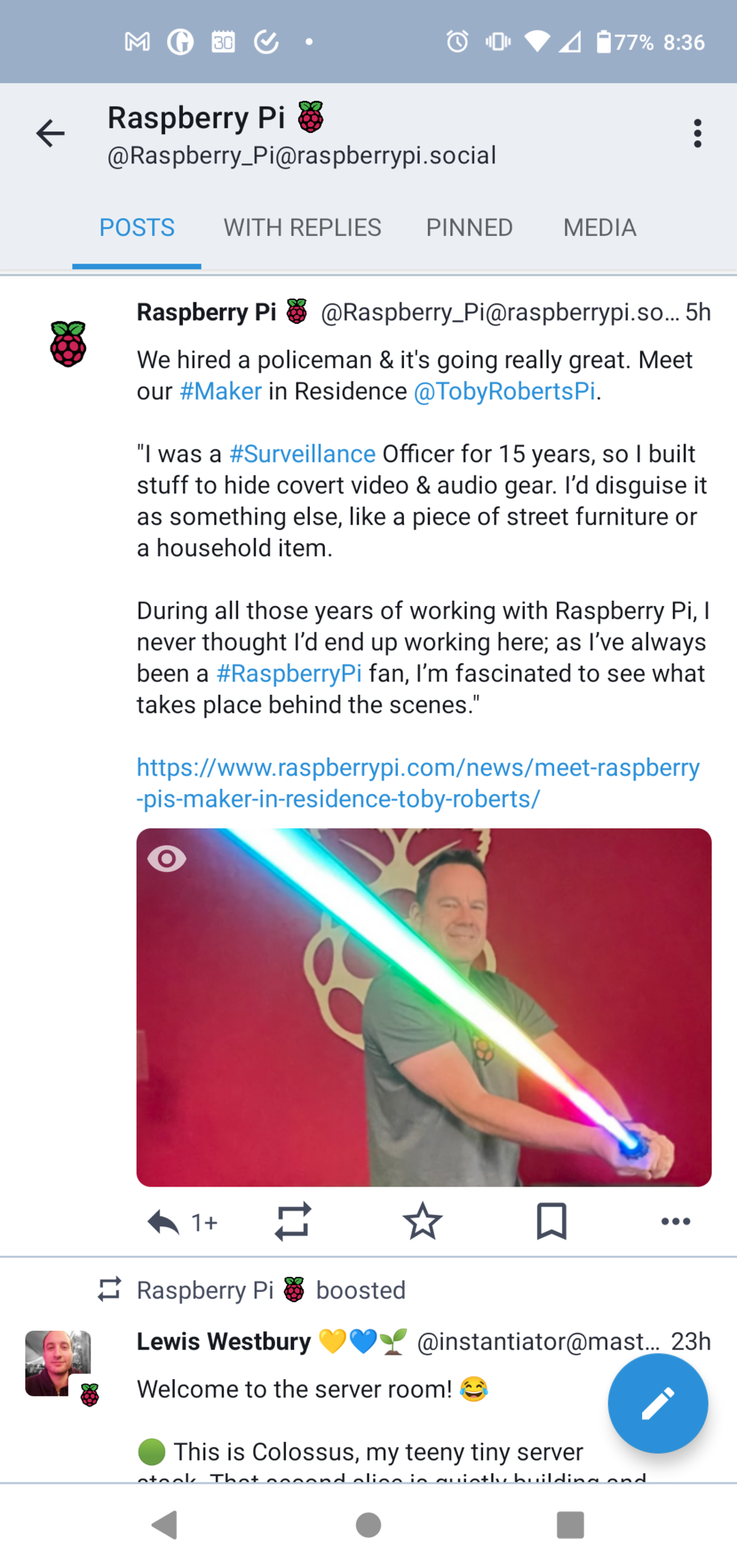
Task: Open the profile overflow menu
Action: pyautogui.click(x=697, y=134)
